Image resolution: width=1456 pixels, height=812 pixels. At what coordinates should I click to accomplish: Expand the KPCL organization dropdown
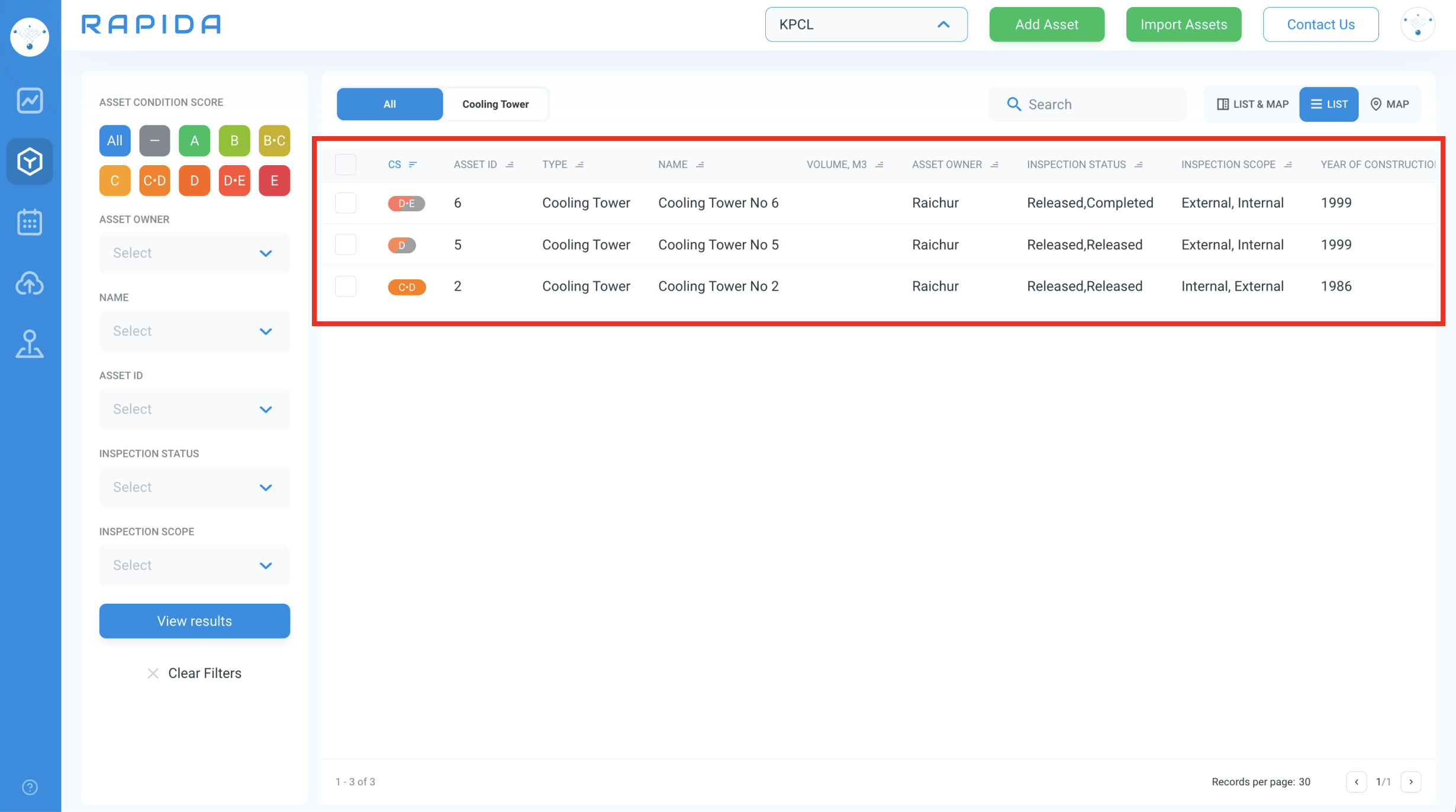[x=866, y=25]
